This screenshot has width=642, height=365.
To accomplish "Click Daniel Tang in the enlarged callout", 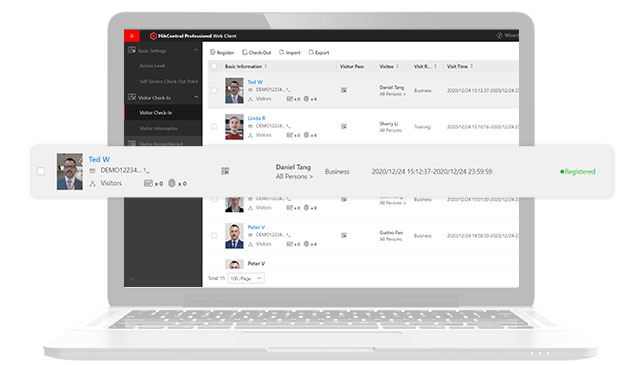I will tap(293, 167).
